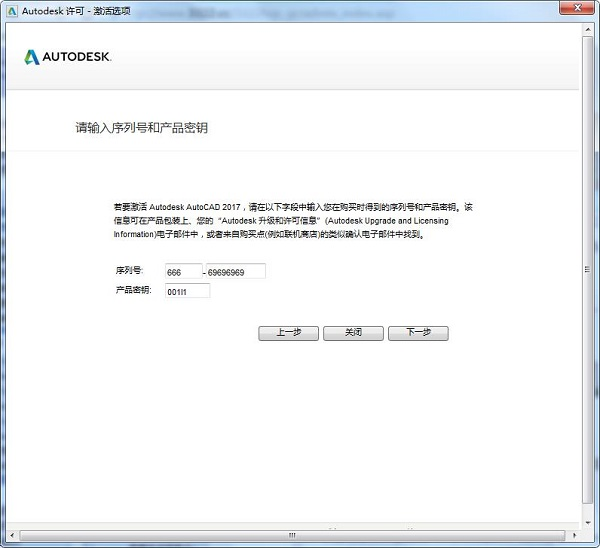600x548 pixels.
Task: Click the vertical scrollbar down arrow
Action: [x=588, y=521]
